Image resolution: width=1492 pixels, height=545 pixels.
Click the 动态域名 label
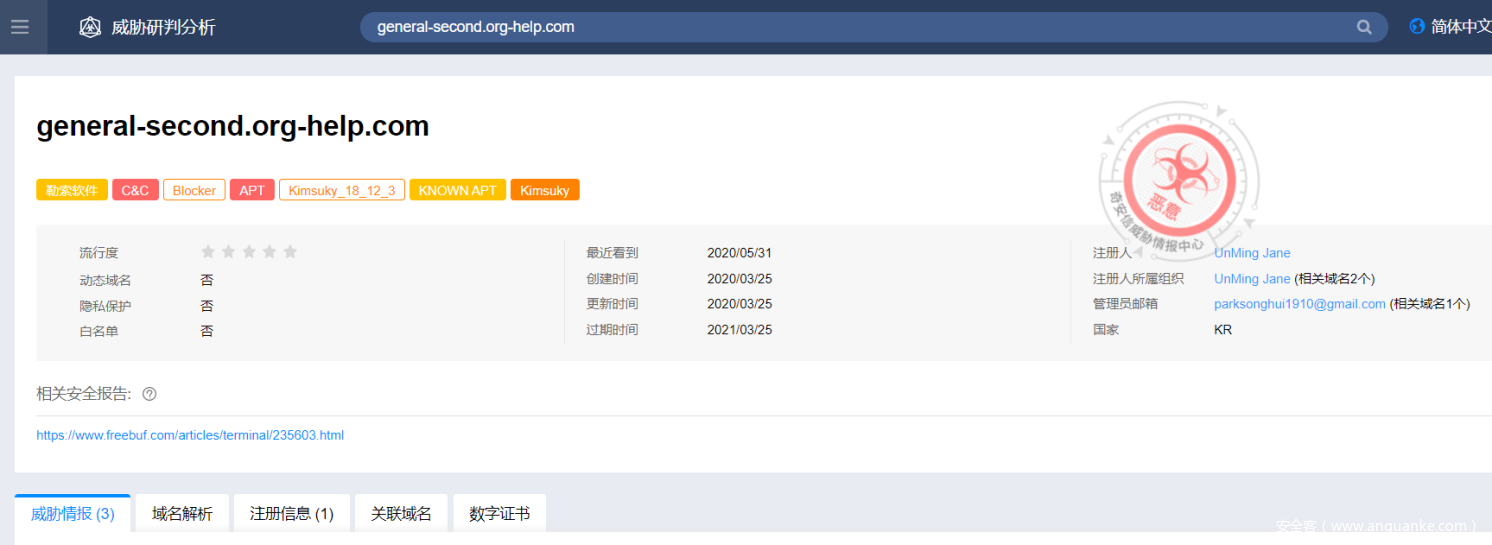click(105, 280)
